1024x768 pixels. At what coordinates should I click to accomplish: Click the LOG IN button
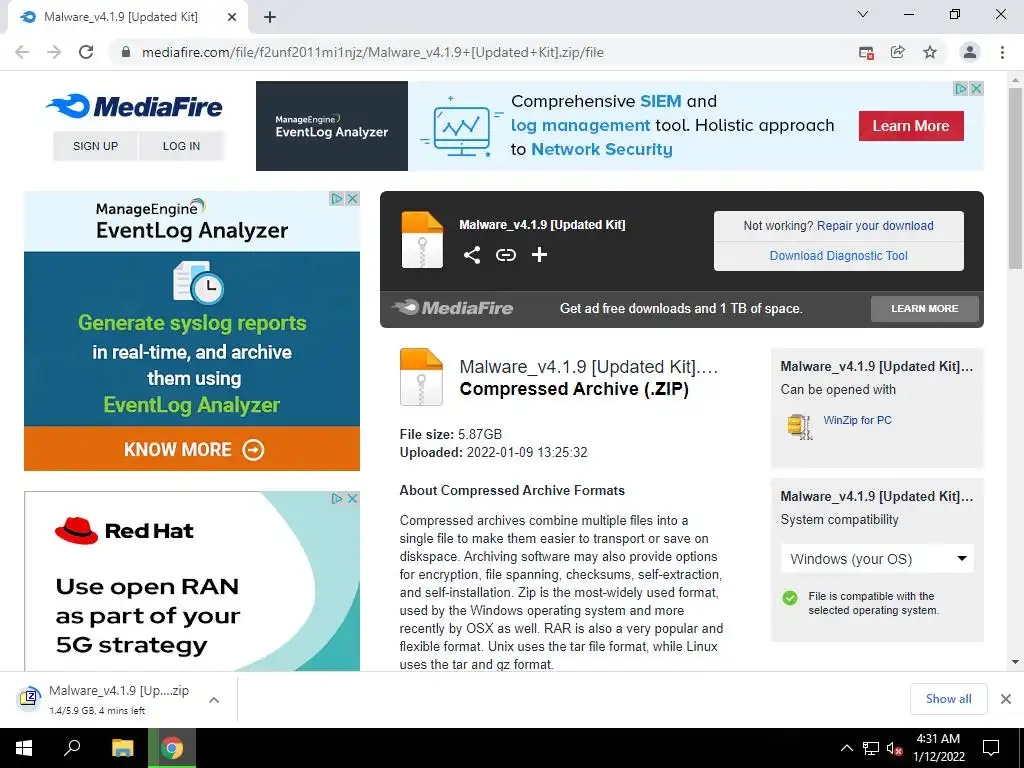tap(181, 146)
